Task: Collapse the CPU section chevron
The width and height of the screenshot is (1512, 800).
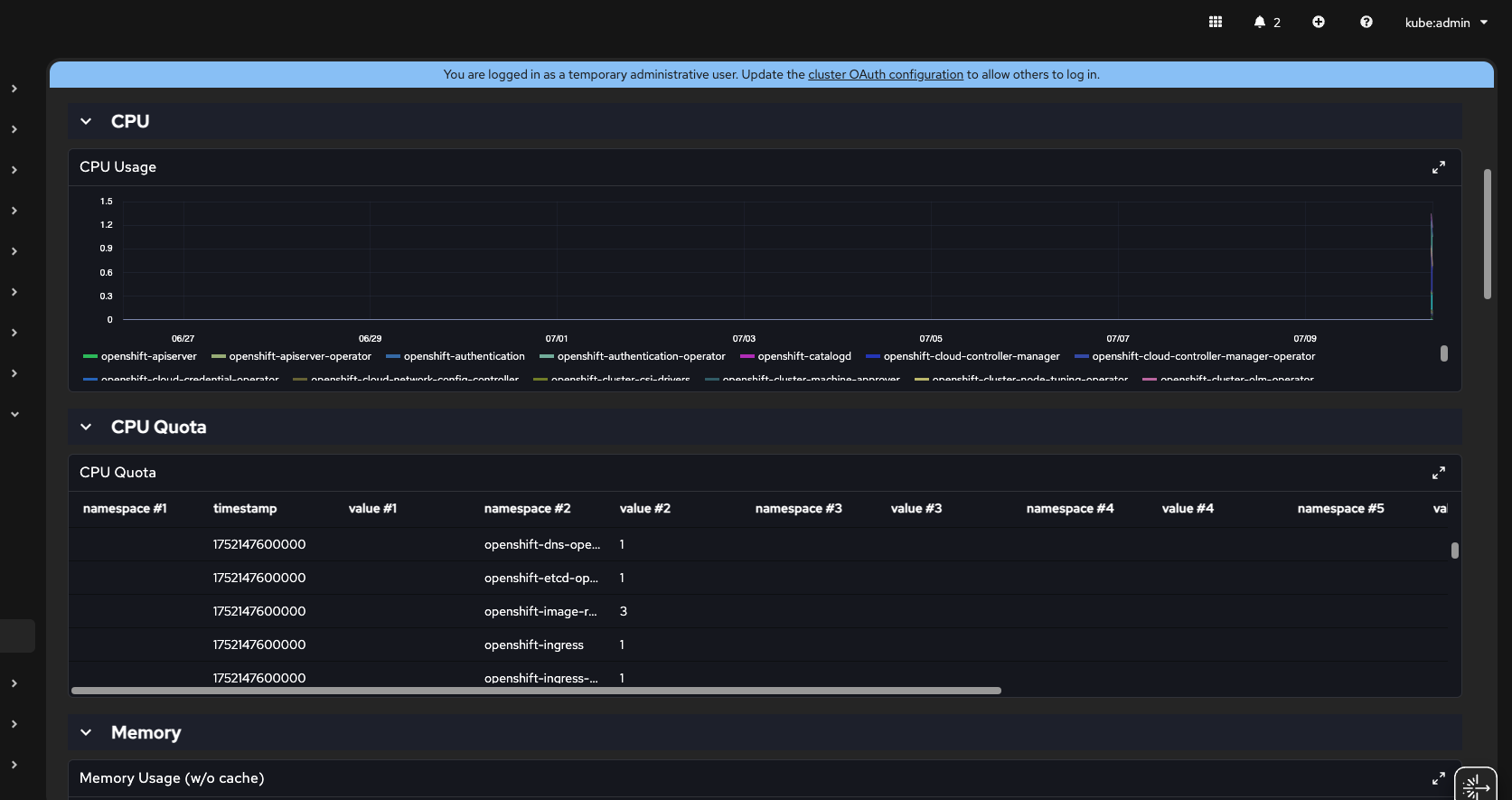Action: click(x=86, y=121)
